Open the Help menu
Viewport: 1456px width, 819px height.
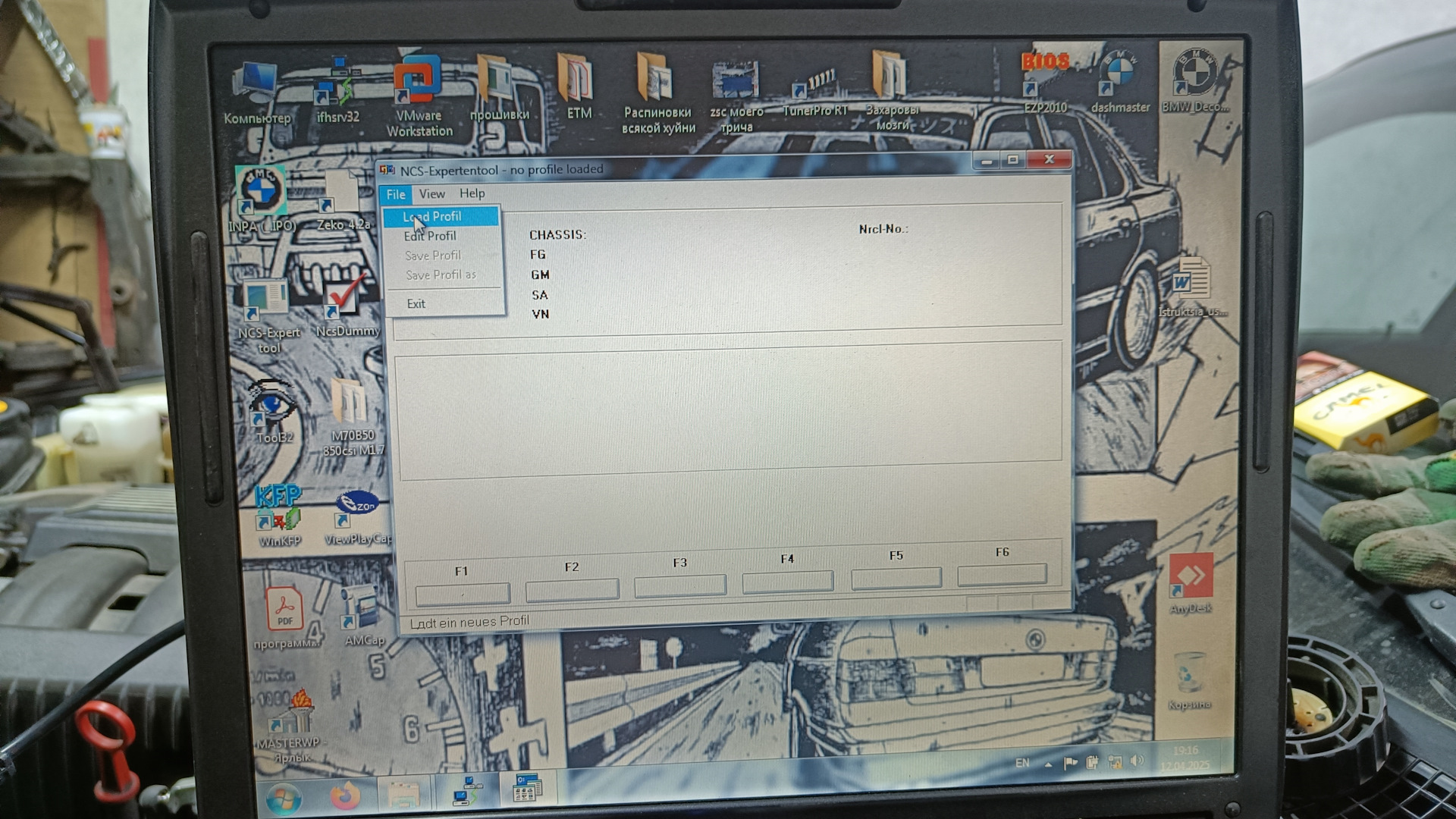(472, 193)
